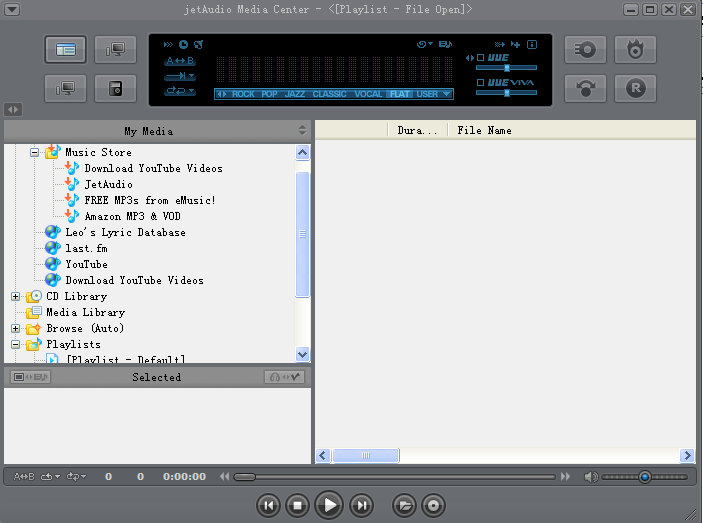Expand the CD Library tree node

[x=16, y=296]
